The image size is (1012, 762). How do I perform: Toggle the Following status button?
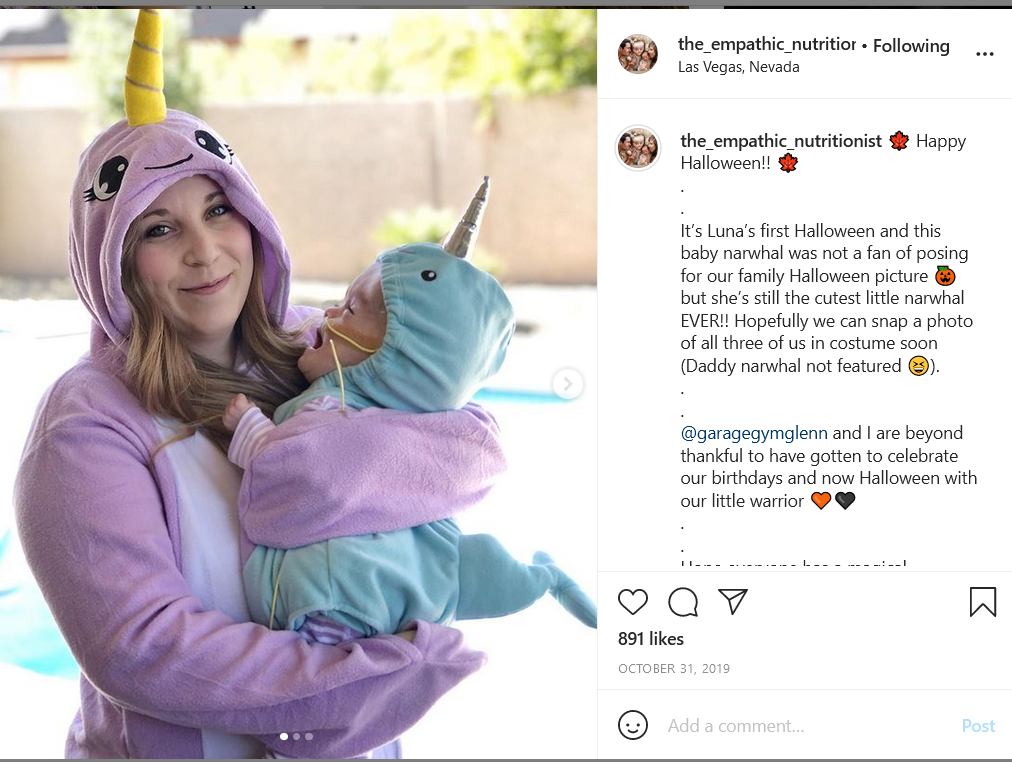911,46
